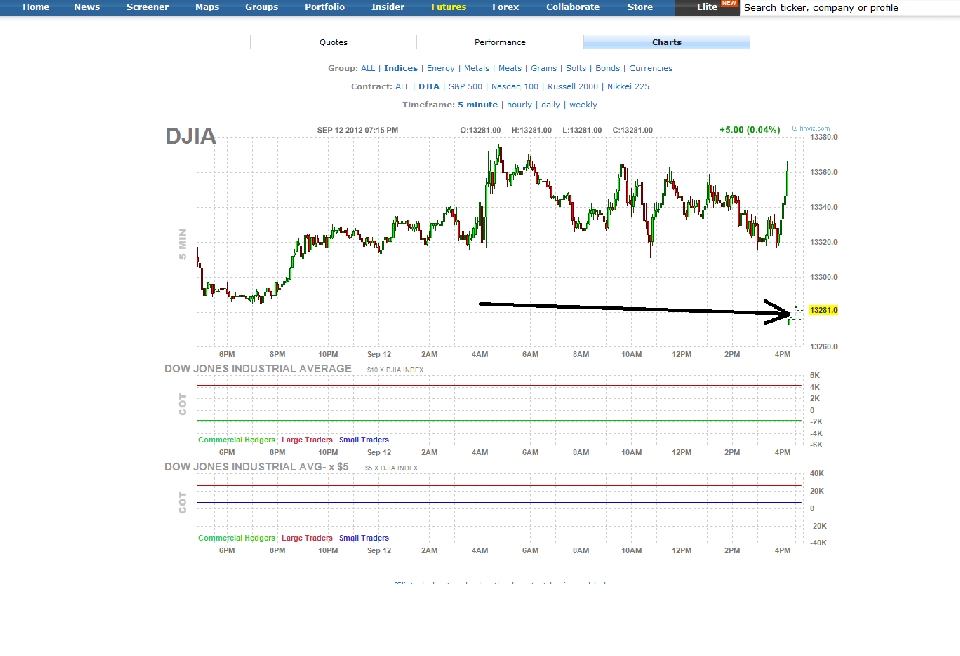Click the O:13281.00 open value
The height and width of the screenshot is (656, 960).
tap(481, 130)
